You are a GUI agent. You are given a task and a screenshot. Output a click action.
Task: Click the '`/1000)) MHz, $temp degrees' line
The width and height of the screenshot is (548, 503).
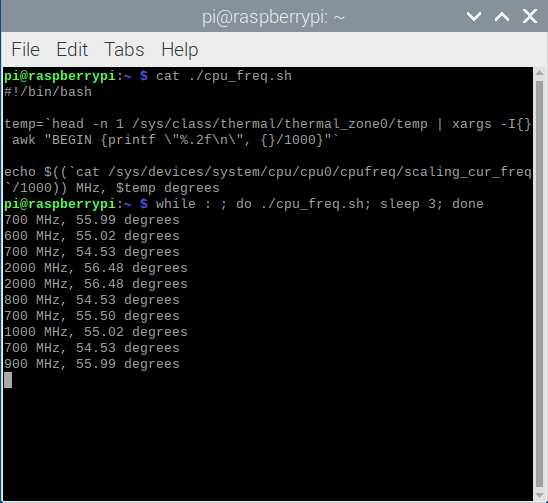(x=112, y=188)
